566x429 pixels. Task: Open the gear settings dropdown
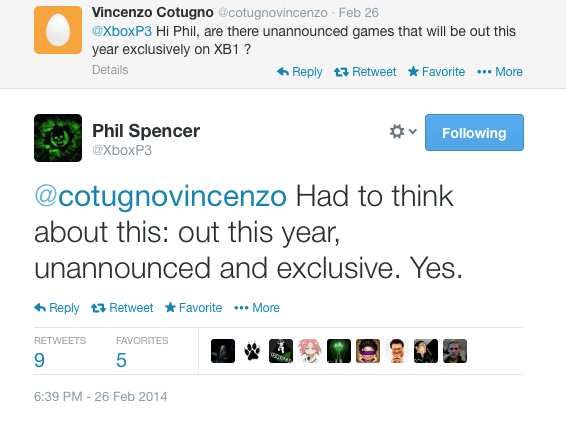[x=403, y=131]
